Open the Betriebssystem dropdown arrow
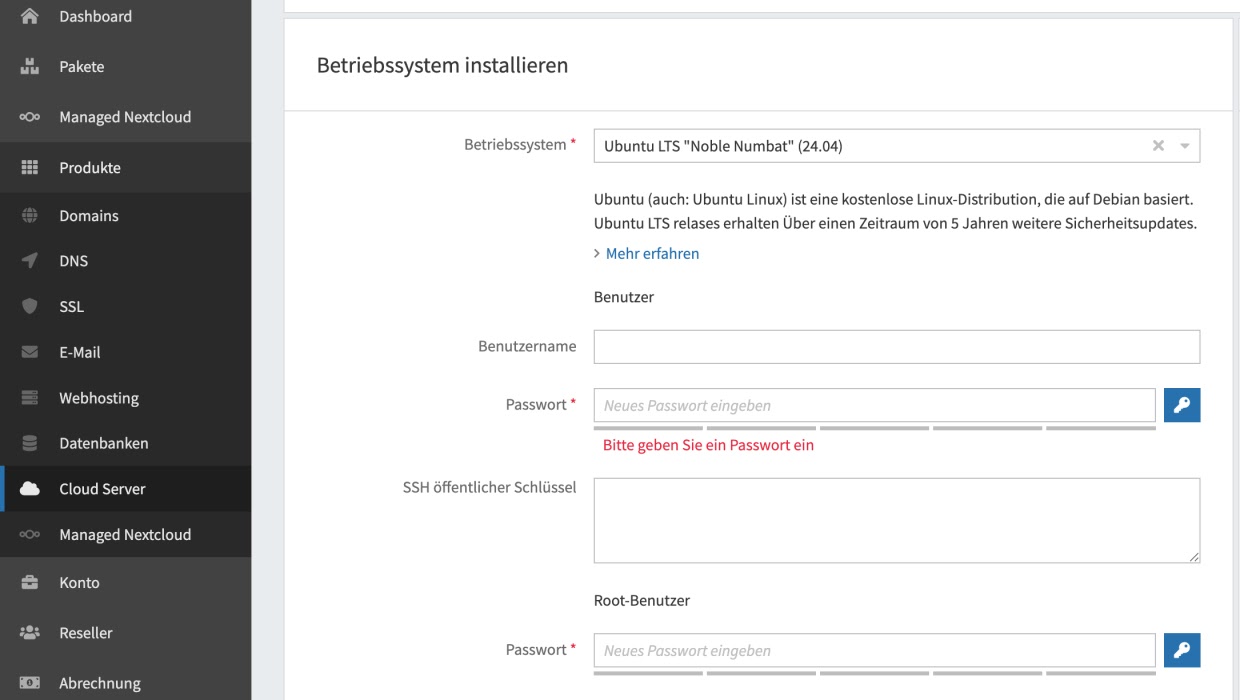Image resolution: width=1240 pixels, height=700 pixels. (x=1185, y=146)
